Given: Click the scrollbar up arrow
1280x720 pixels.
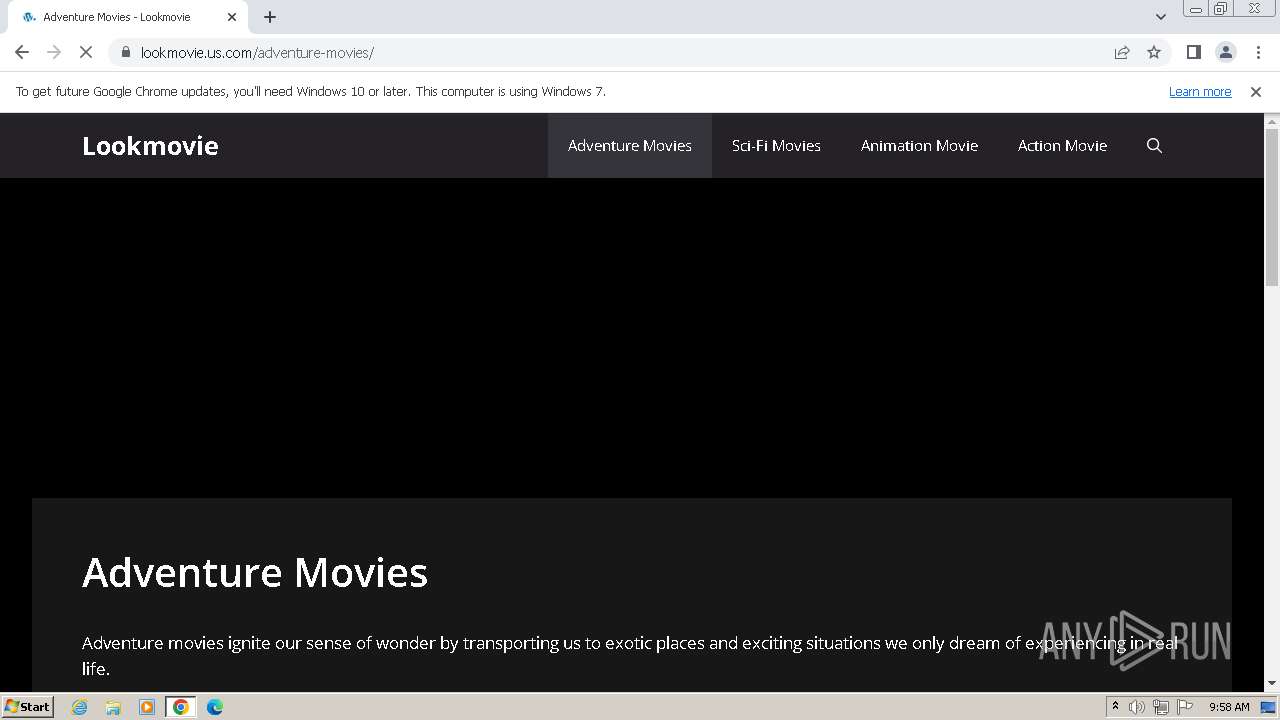Looking at the screenshot, I should coord(1272,121).
